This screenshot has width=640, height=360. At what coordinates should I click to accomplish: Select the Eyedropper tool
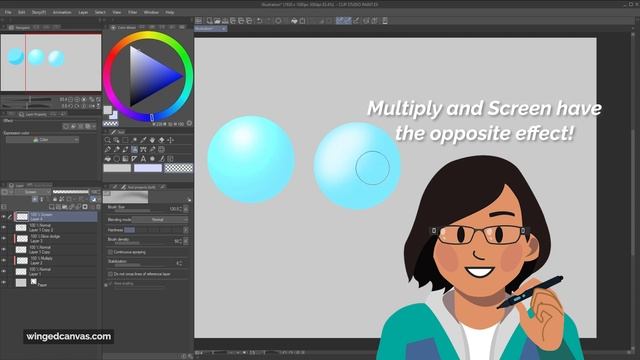click(x=144, y=140)
